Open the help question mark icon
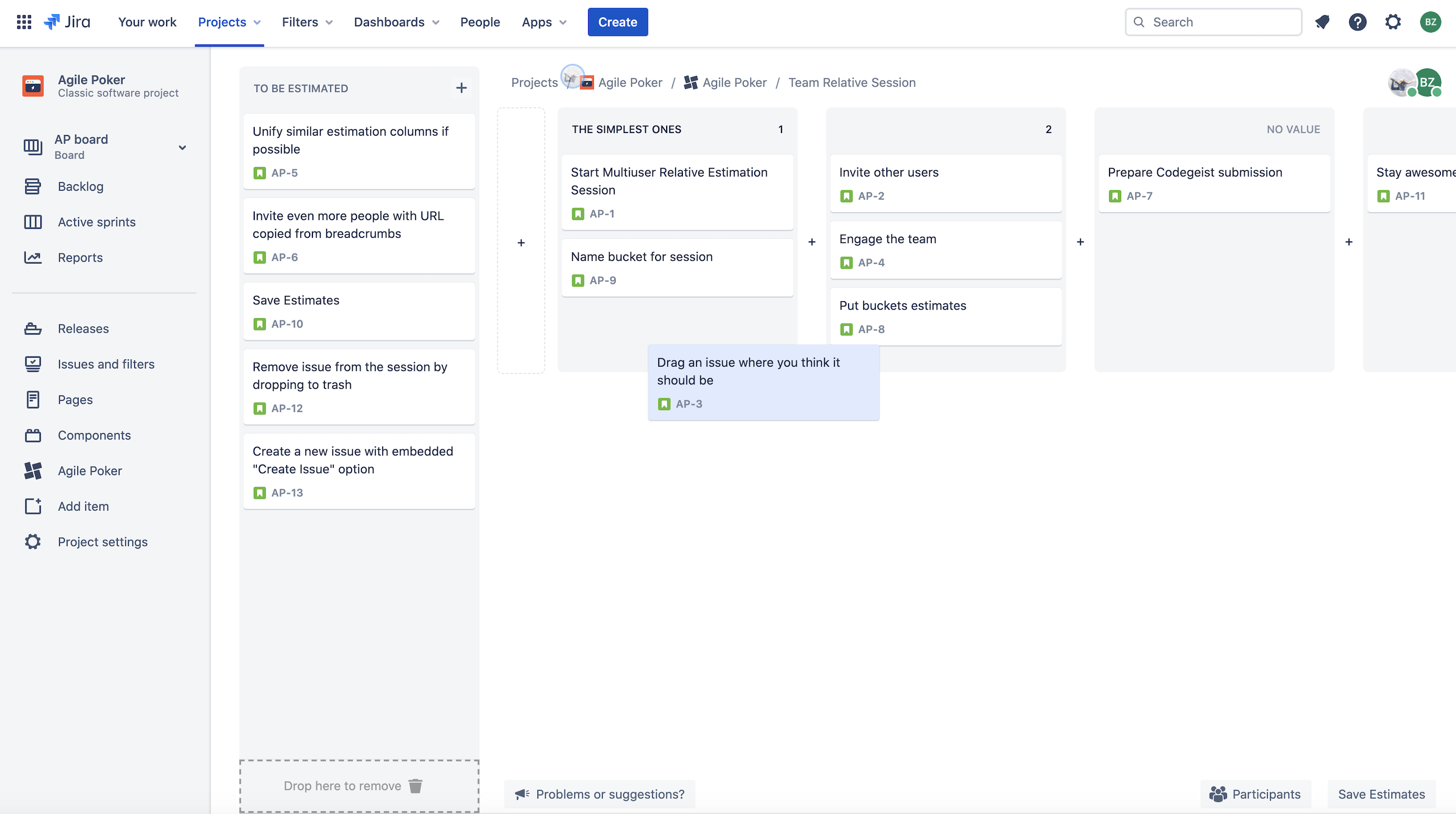The height and width of the screenshot is (814, 1456). [1357, 22]
